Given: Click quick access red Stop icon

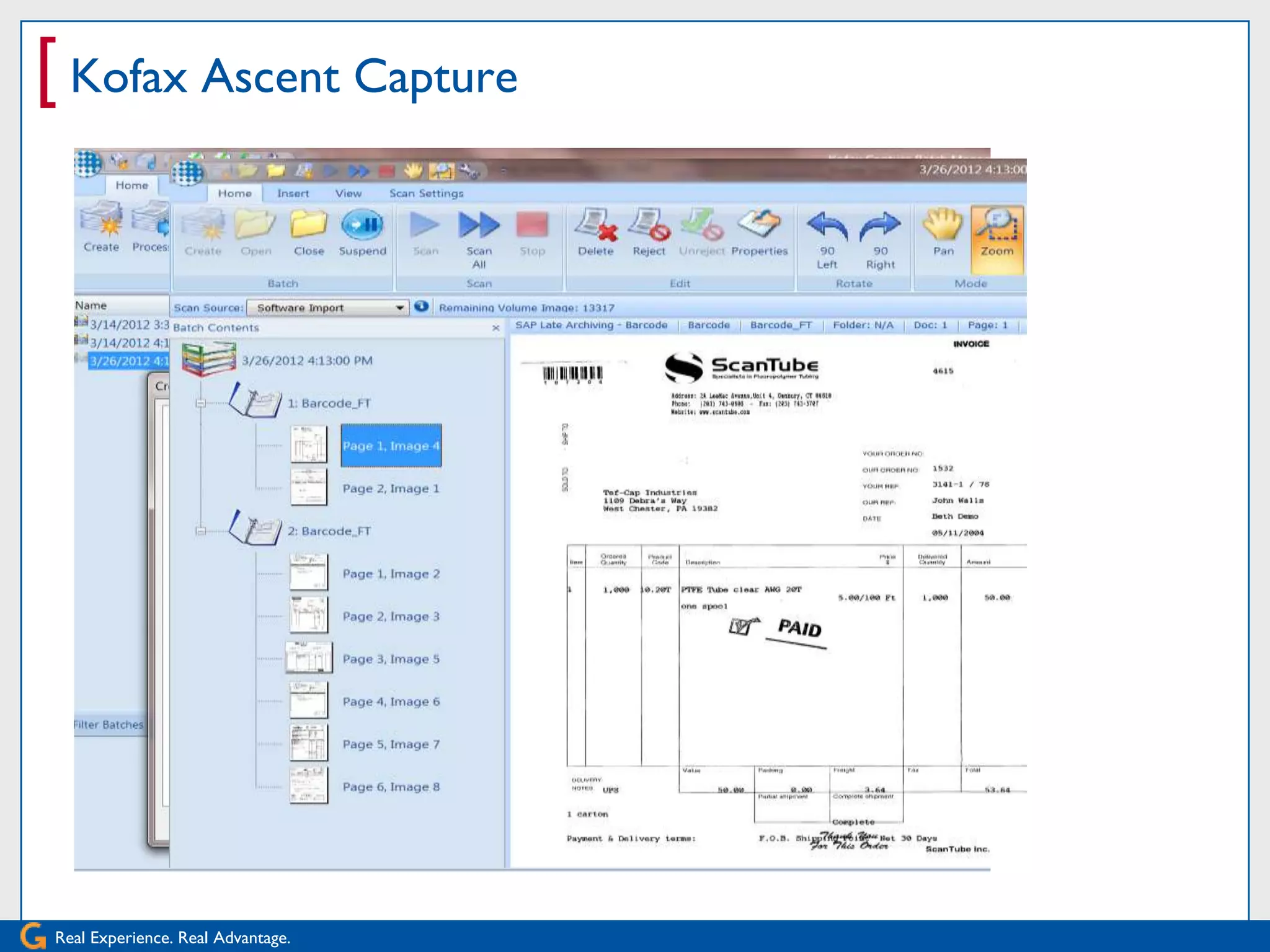Looking at the screenshot, I should click(387, 170).
